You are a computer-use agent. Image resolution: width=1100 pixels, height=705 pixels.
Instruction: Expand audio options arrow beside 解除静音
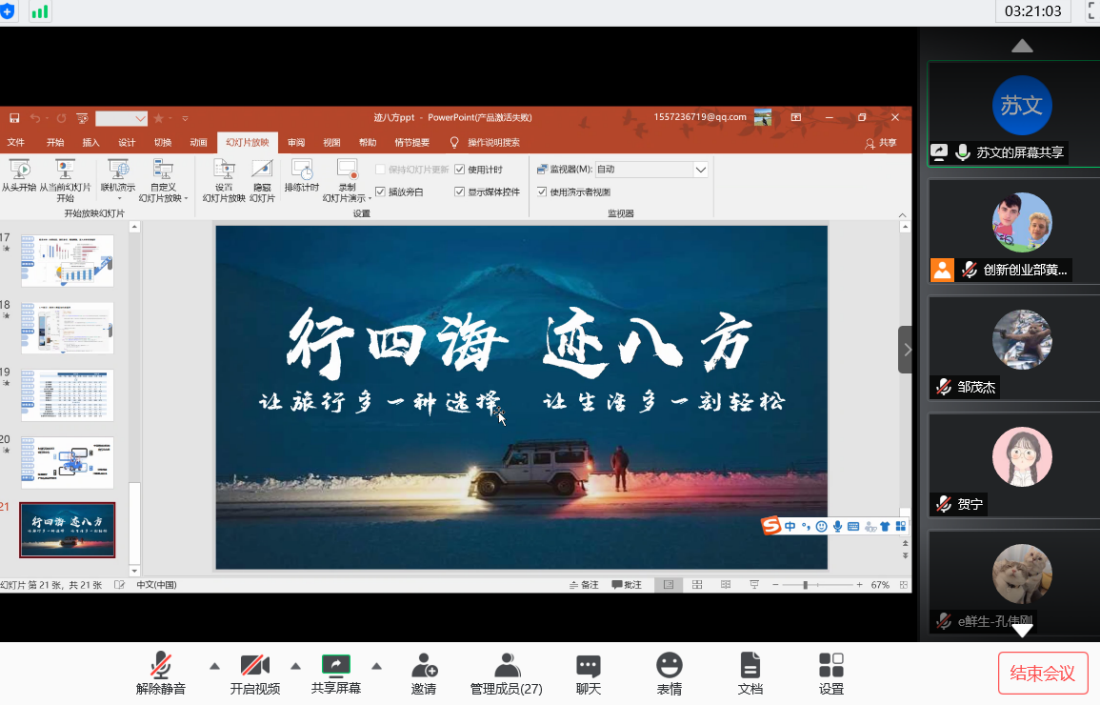tap(214, 666)
